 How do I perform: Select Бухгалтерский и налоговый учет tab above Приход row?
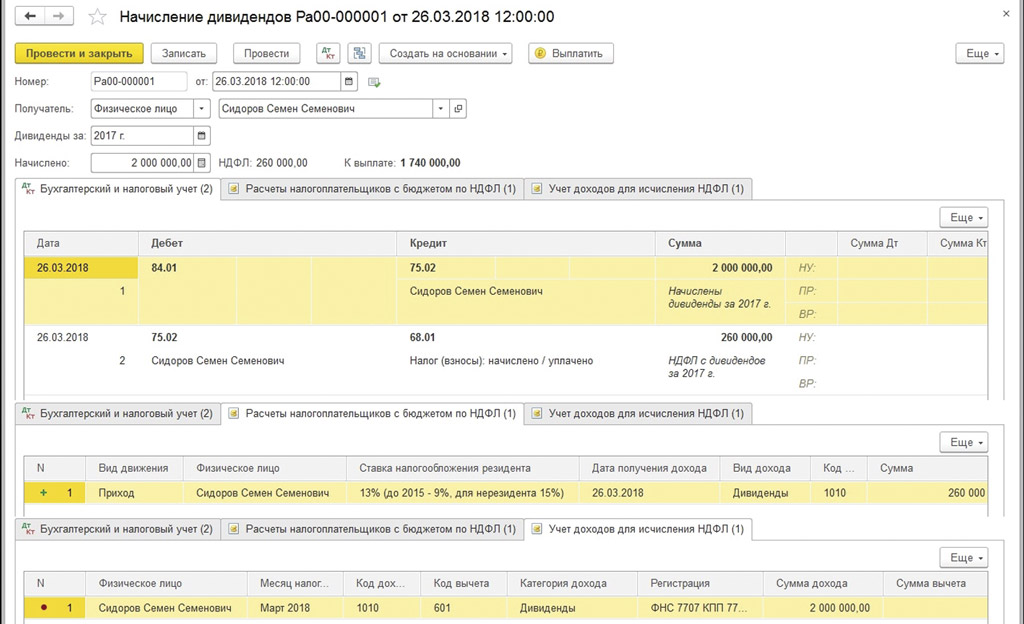(118, 414)
